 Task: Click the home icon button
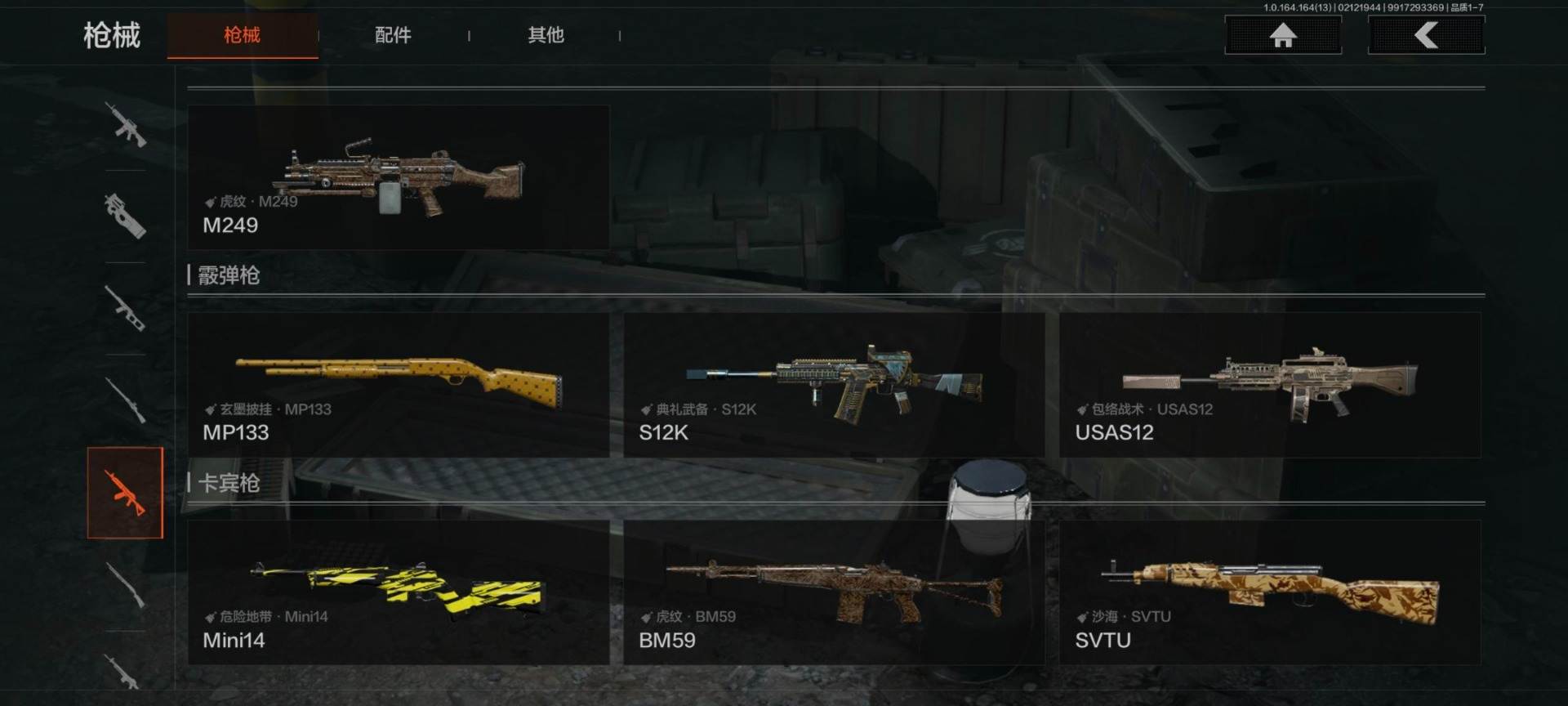pos(1282,35)
